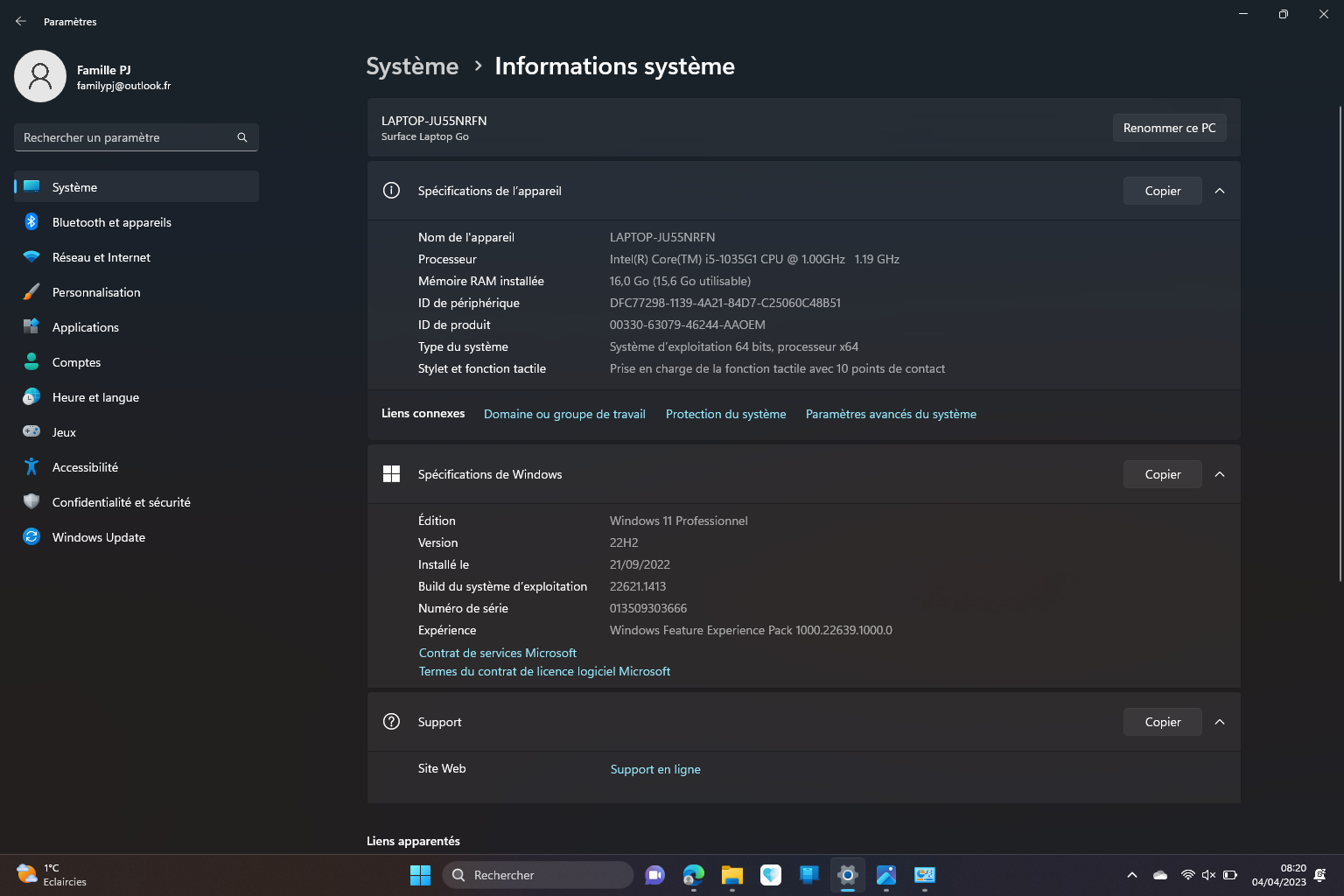
Task: Open Réseau et Internet section
Action: tap(101, 257)
